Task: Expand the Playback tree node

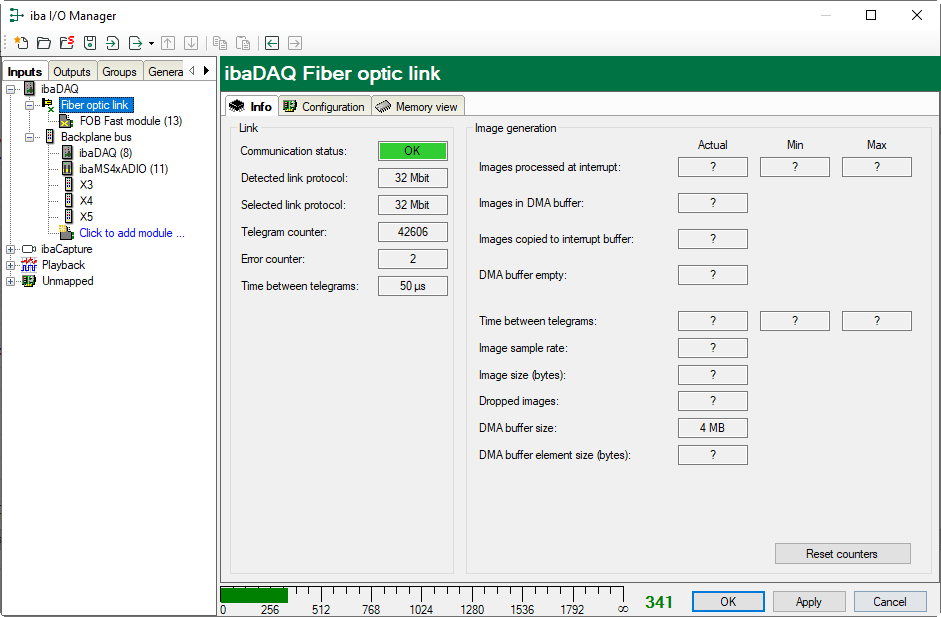Action: 11,265
